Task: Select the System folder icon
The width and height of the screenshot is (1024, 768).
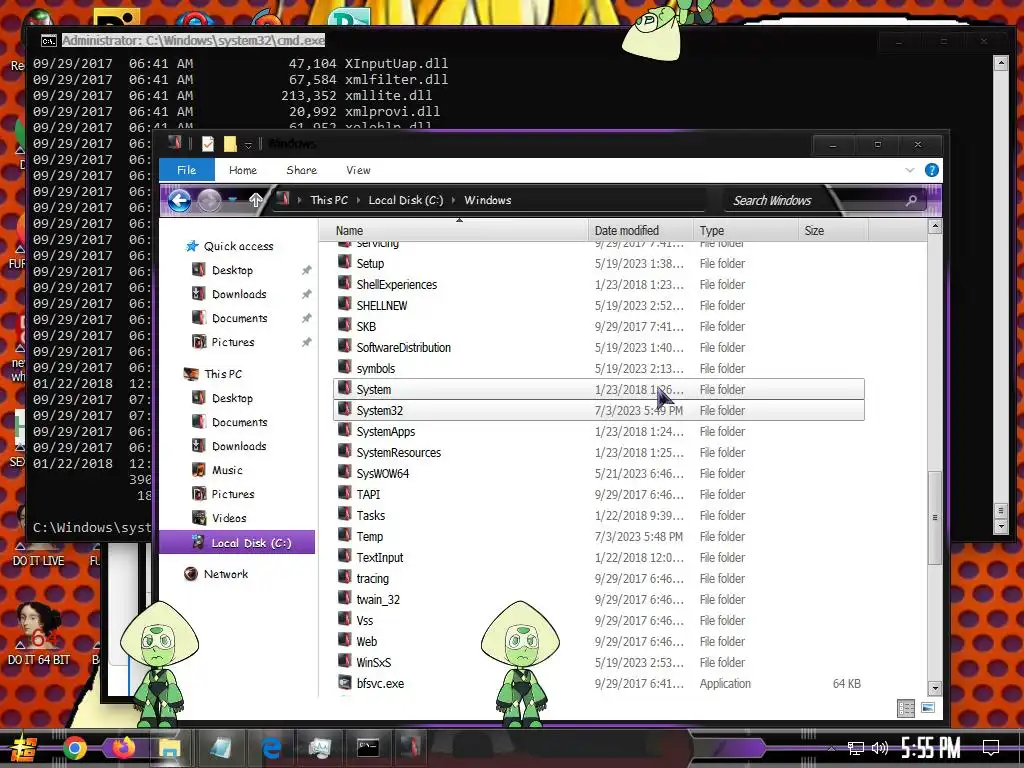Action: [x=345, y=389]
